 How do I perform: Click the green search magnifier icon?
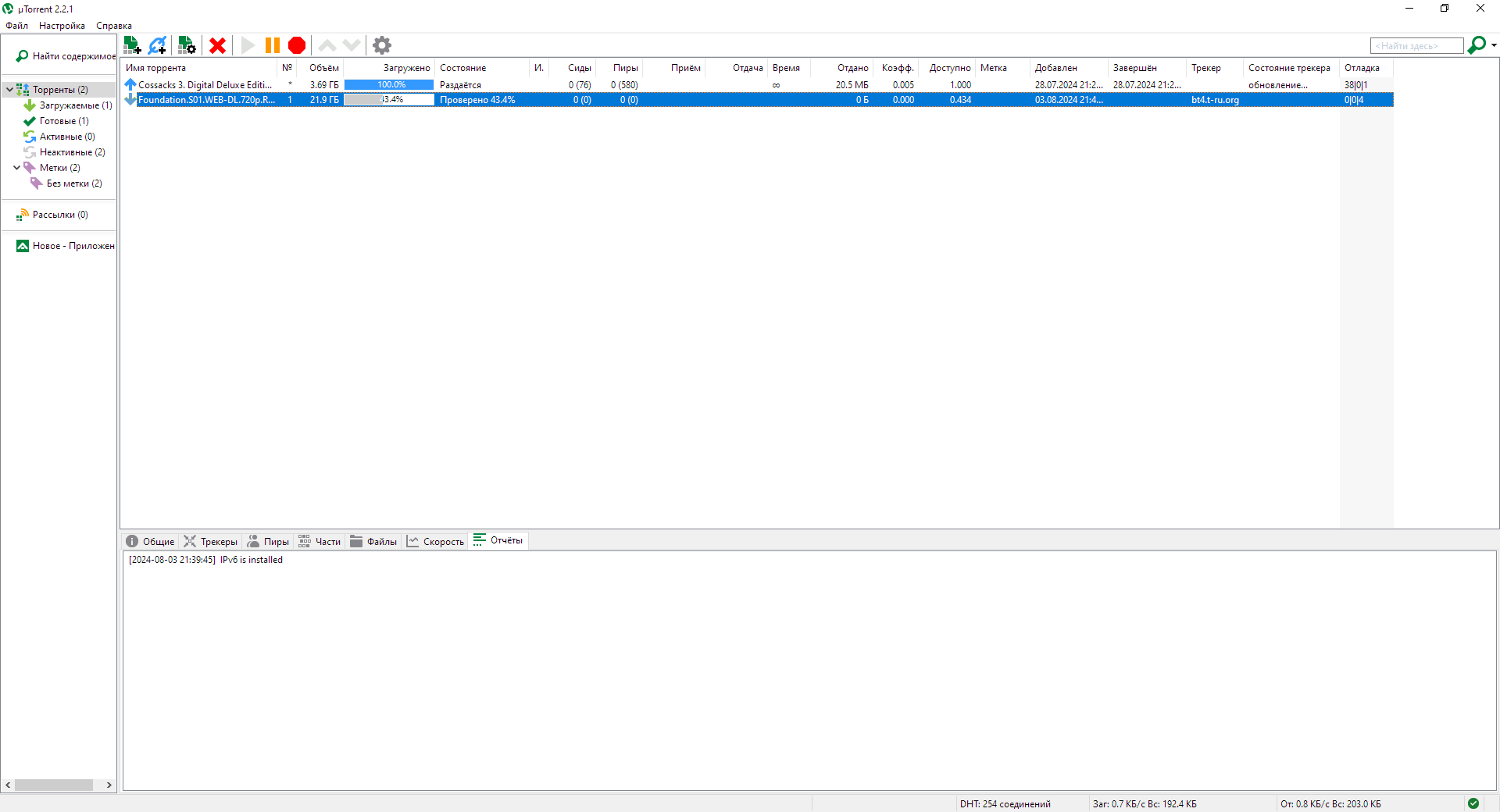click(1477, 45)
